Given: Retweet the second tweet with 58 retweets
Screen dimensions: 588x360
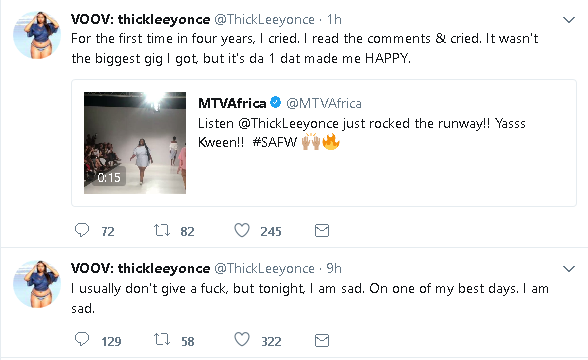Looking at the screenshot, I should coord(162,340).
